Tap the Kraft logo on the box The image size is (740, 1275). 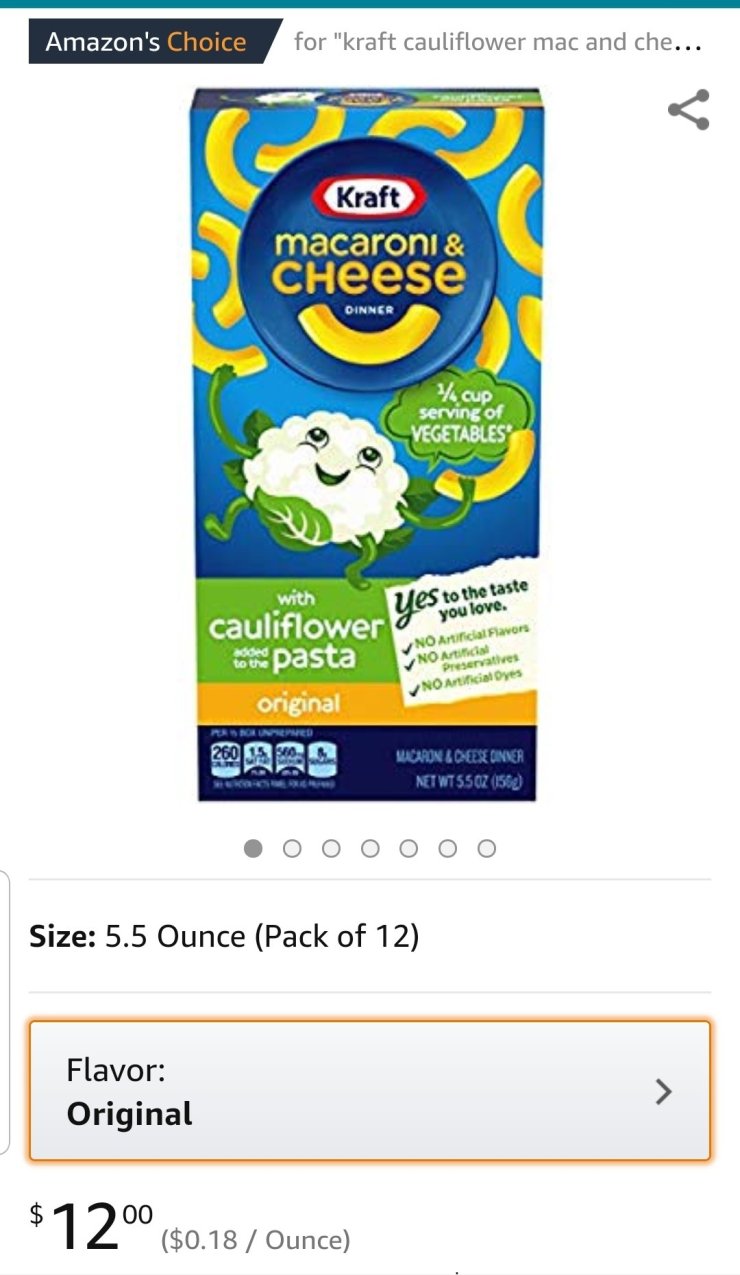click(x=366, y=196)
